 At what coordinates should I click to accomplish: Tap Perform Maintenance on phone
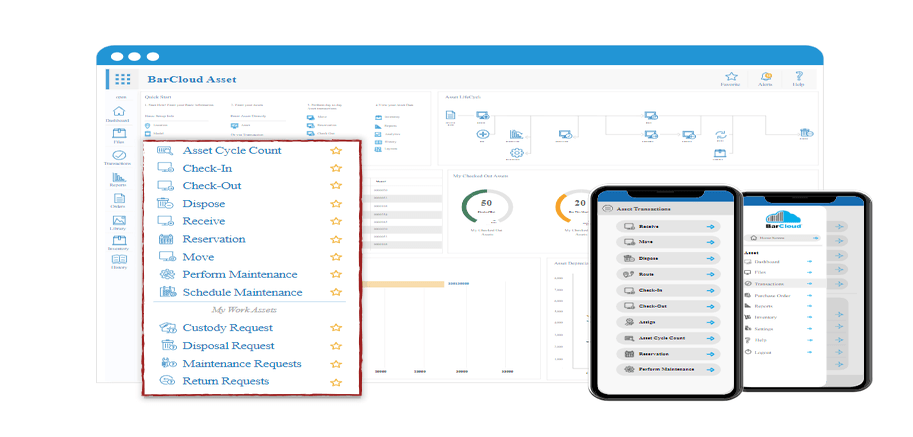click(668, 370)
